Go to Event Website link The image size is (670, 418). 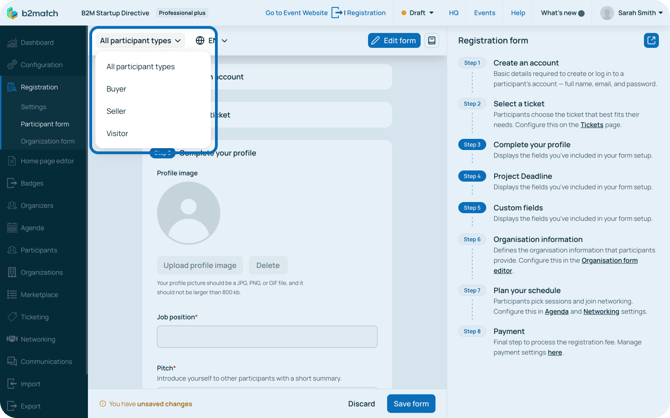click(297, 13)
